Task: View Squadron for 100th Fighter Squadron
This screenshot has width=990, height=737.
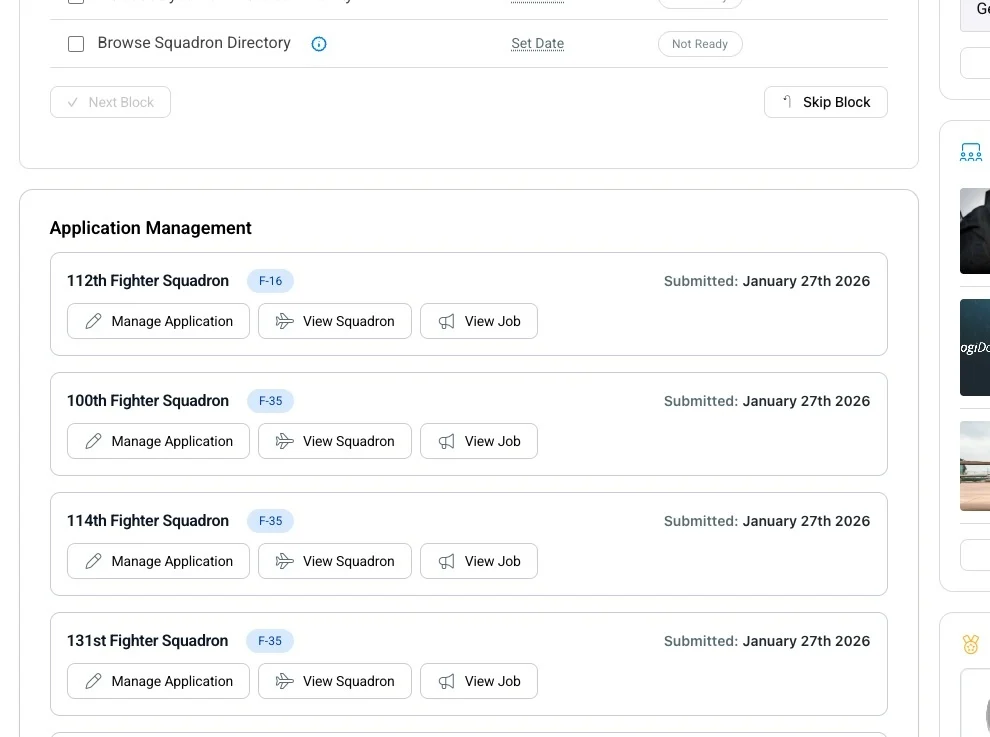Action: (x=335, y=441)
